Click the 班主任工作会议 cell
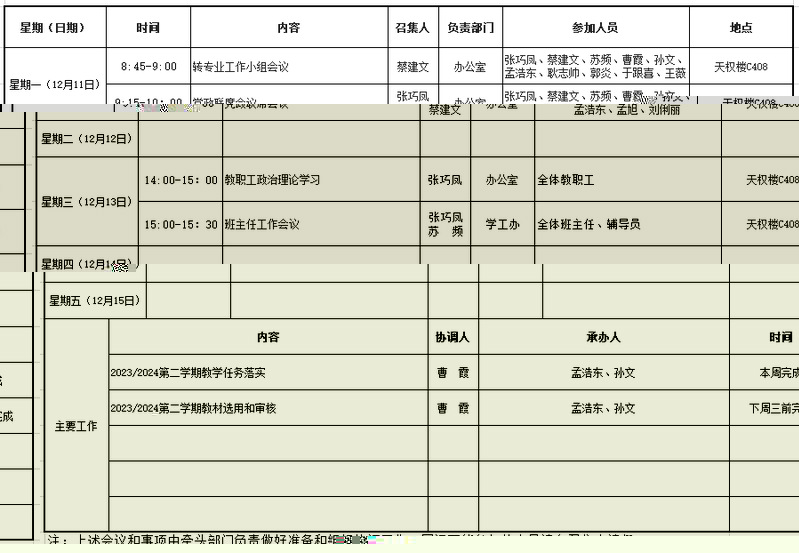799x553 pixels. pyautogui.click(x=321, y=224)
